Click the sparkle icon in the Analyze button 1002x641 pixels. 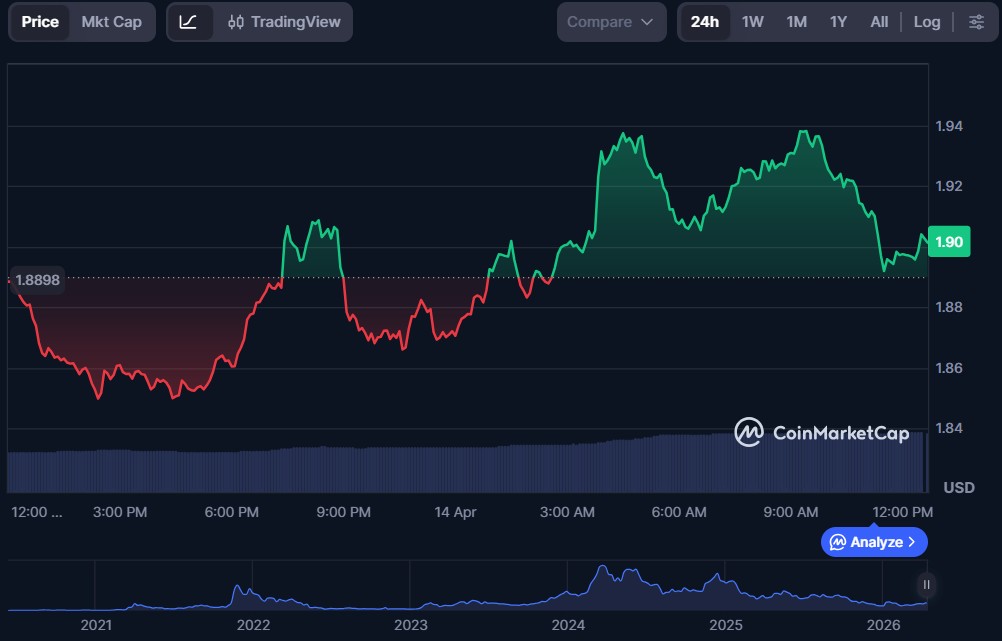tap(836, 542)
